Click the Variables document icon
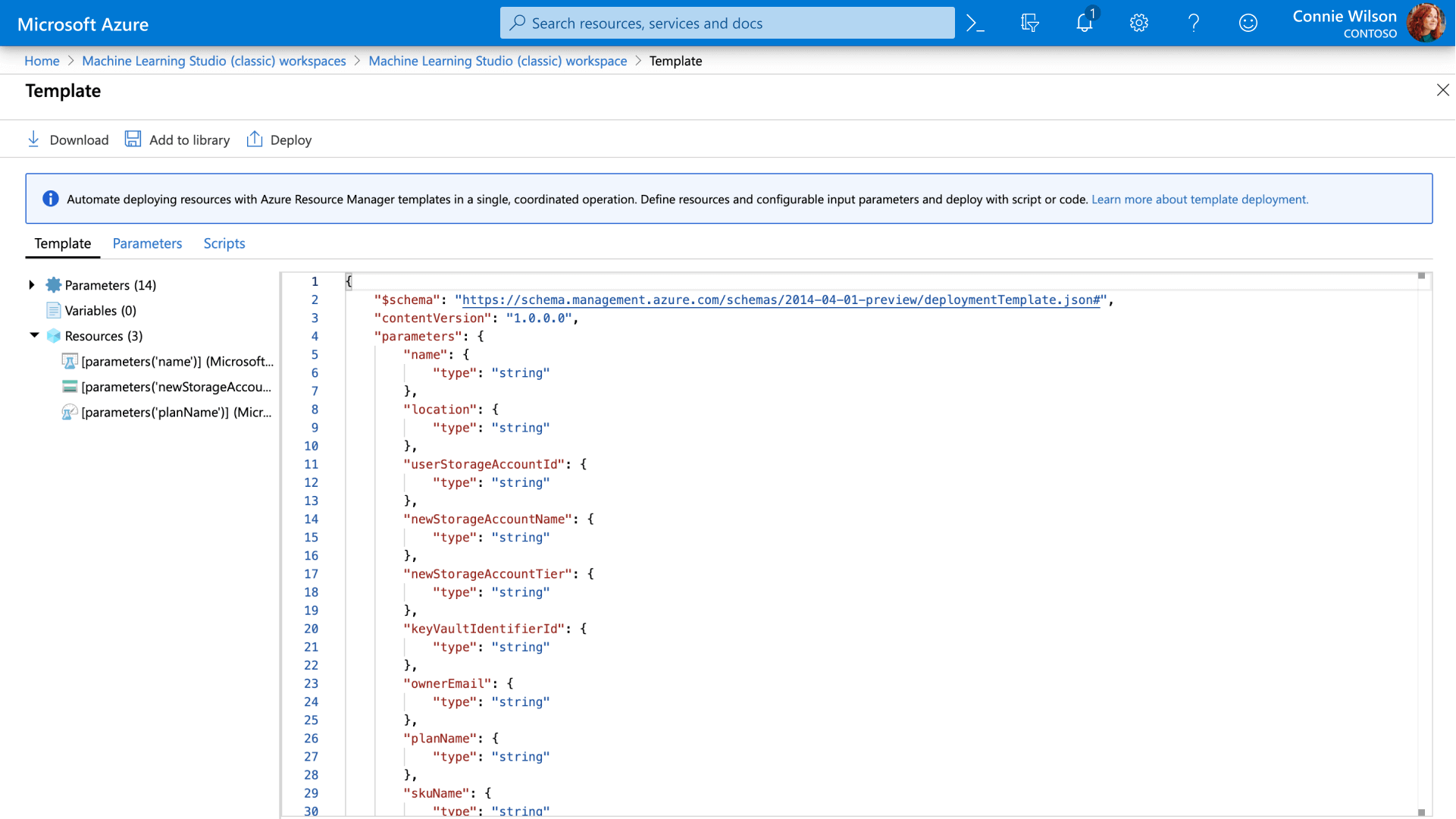The width and height of the screenshot is (1456, 819). point(54,310)
